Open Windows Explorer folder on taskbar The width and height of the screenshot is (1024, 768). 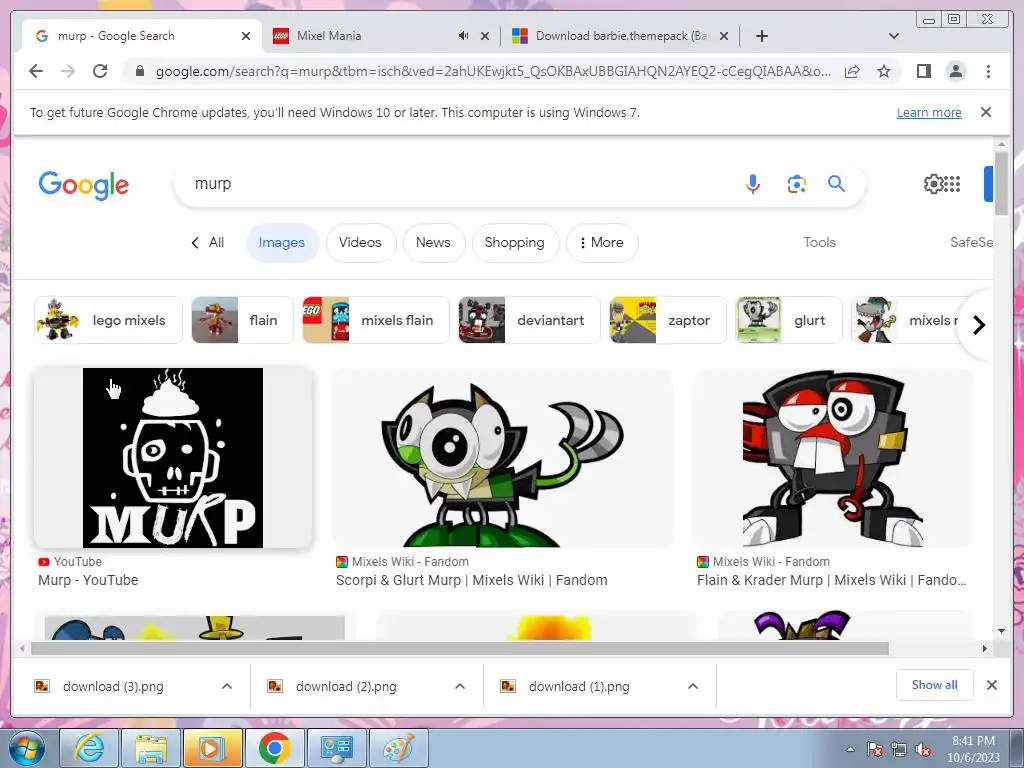click(151, 748)
